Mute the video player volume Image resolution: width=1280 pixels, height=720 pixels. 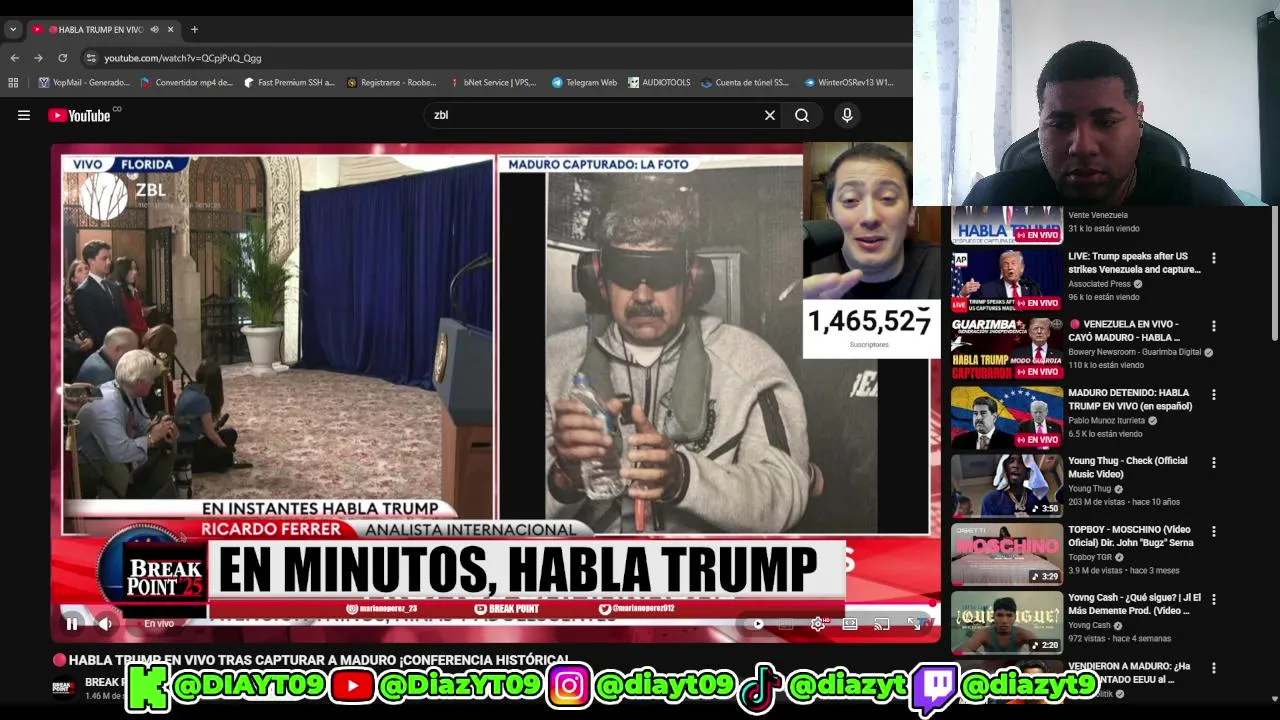click(x=105, y=624)
